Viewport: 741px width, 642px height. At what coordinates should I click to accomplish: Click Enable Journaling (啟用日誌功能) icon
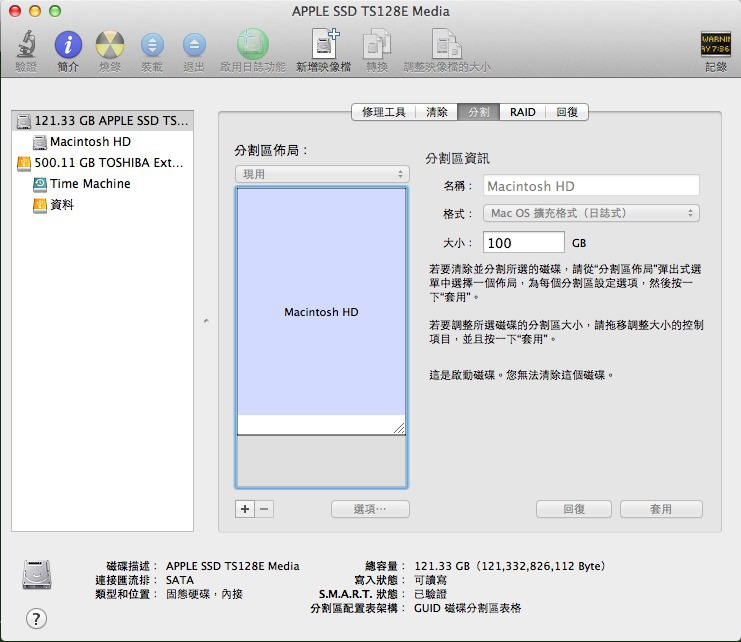click(x=253, y=44)
